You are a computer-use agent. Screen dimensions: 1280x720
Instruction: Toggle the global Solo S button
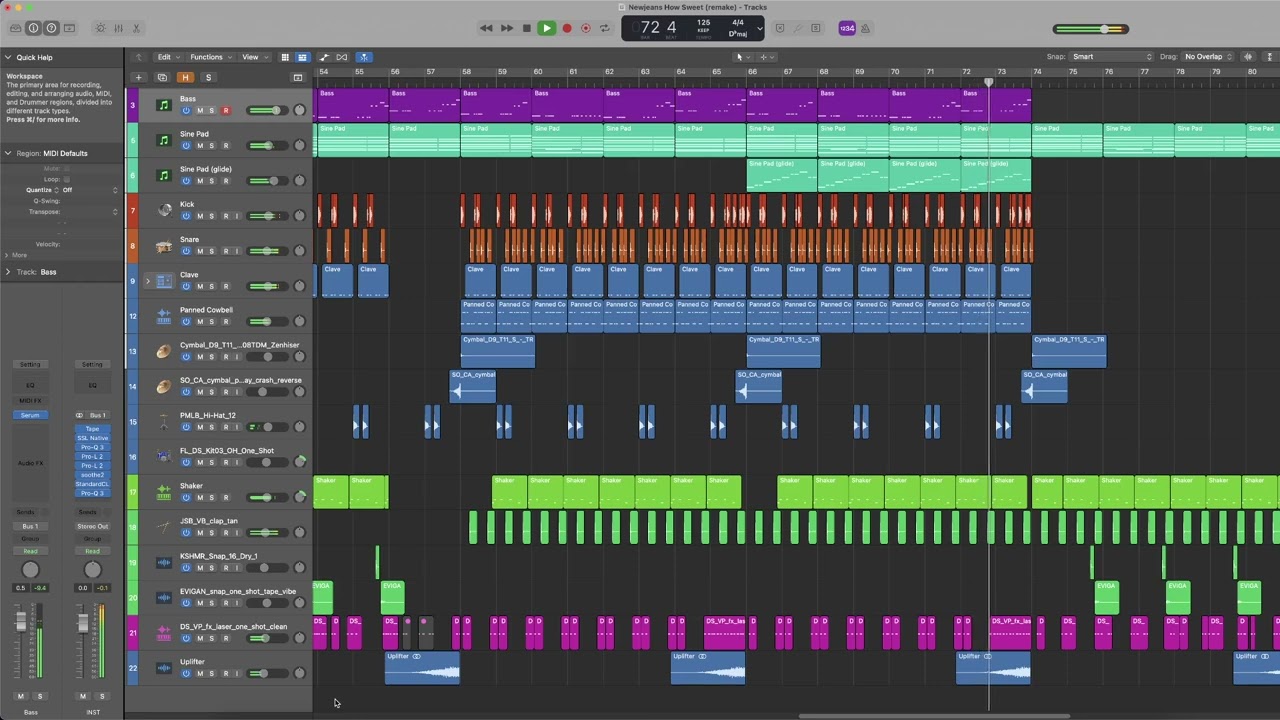[x=208, y=77]
